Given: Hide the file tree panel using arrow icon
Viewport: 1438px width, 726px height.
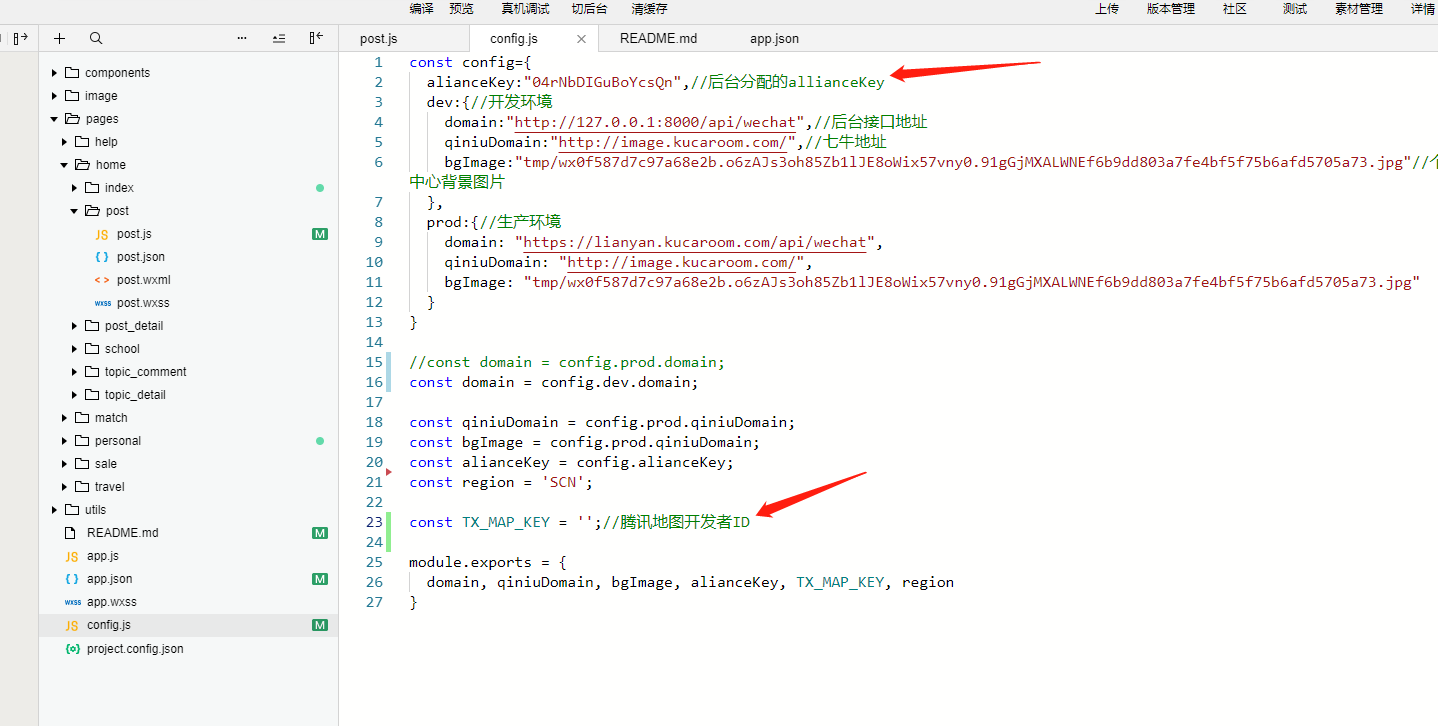Looking at the screenshot, I should (x=316, y=38).
